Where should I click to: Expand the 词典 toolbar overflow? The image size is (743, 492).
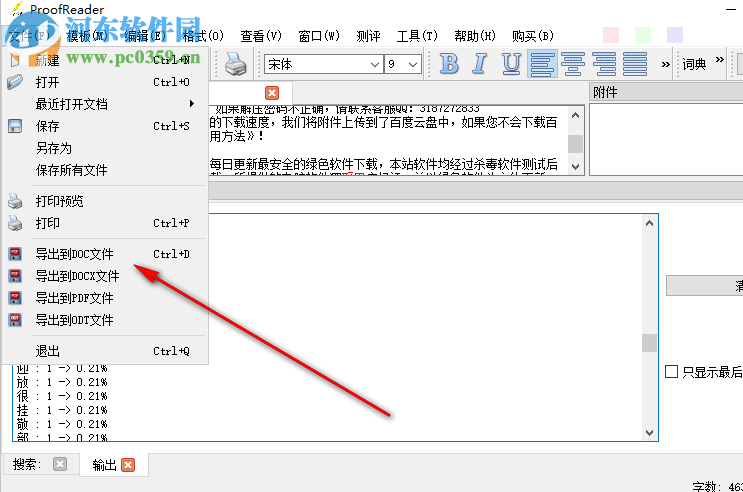pyautogui.click(x=720, y=59)
